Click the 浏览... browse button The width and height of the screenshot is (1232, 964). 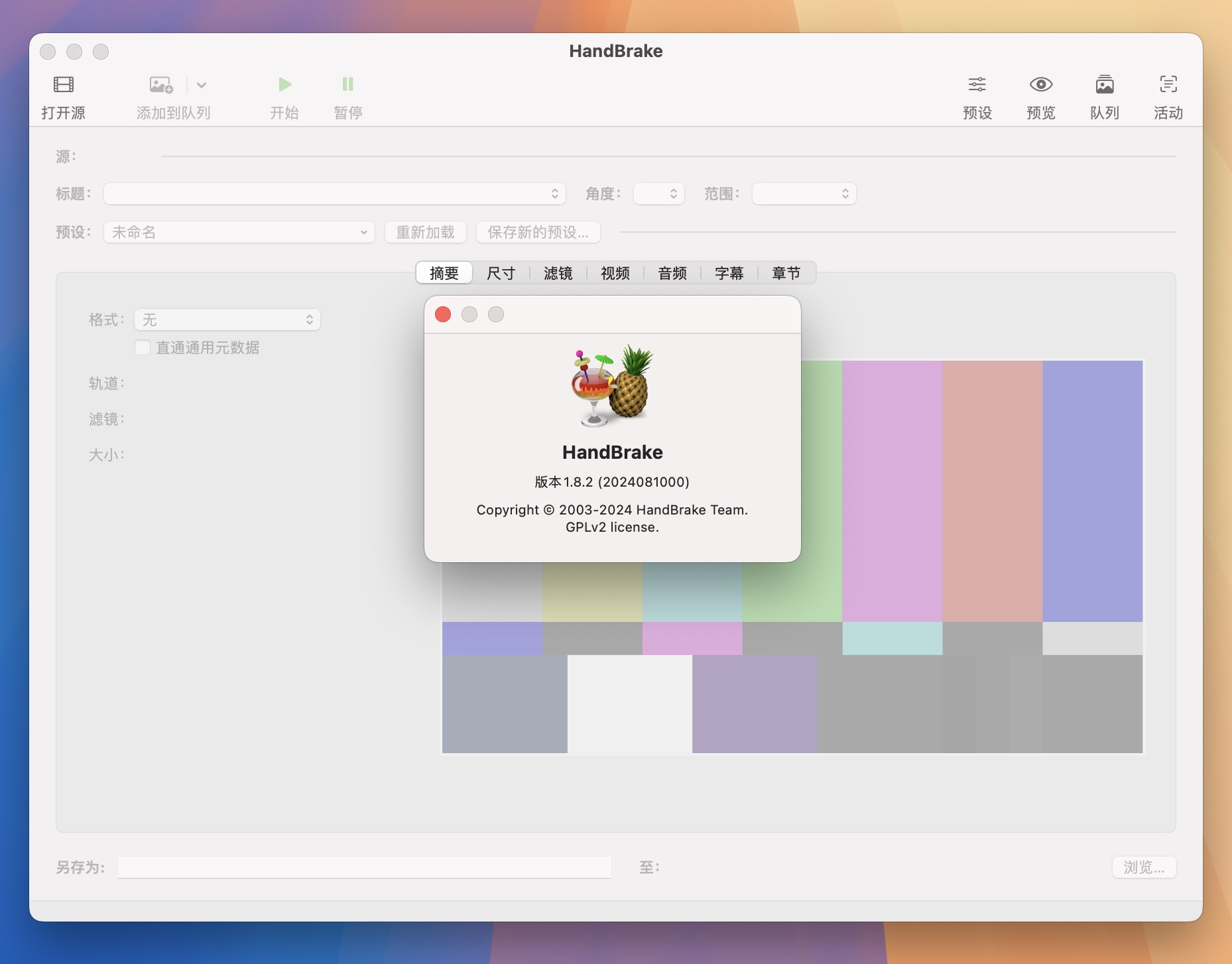[1144, 867]
